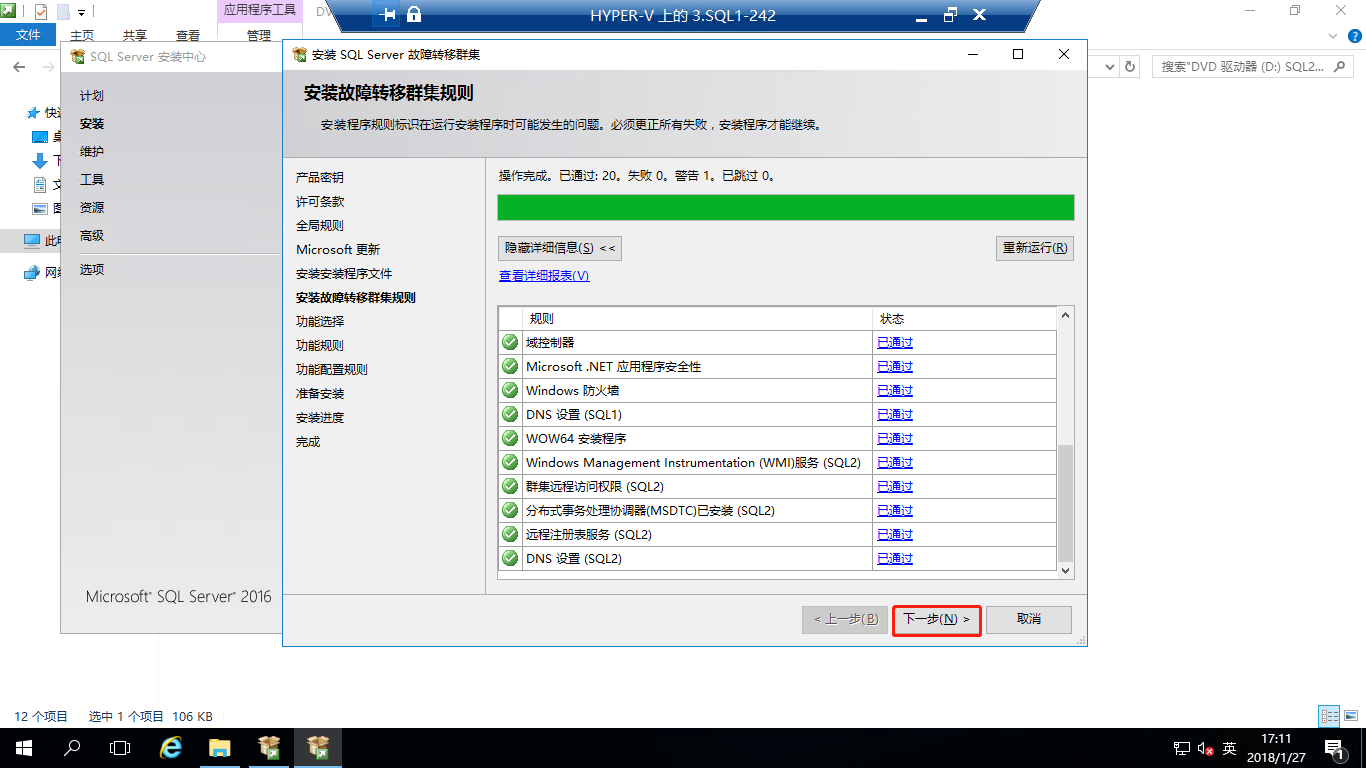
Task: Open File Explorer from taskbar
Action: click(x=220, y=748)
